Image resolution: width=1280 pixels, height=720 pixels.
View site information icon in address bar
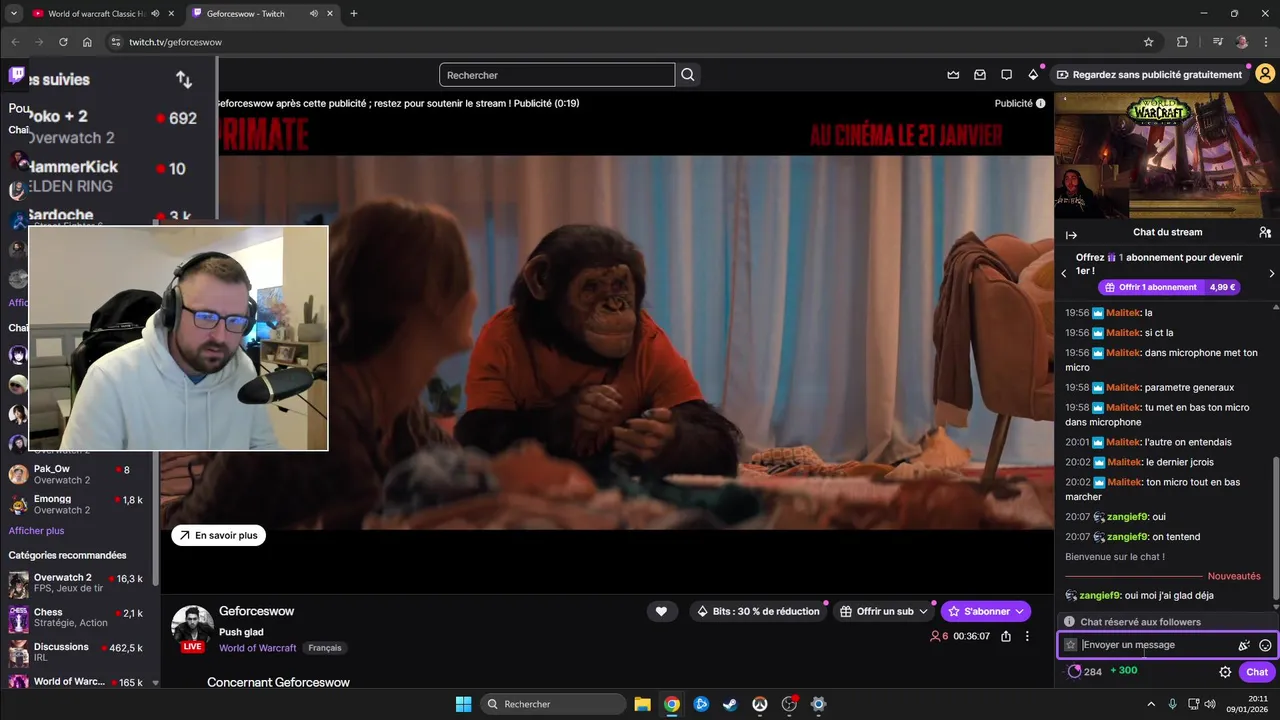point(116,42)
